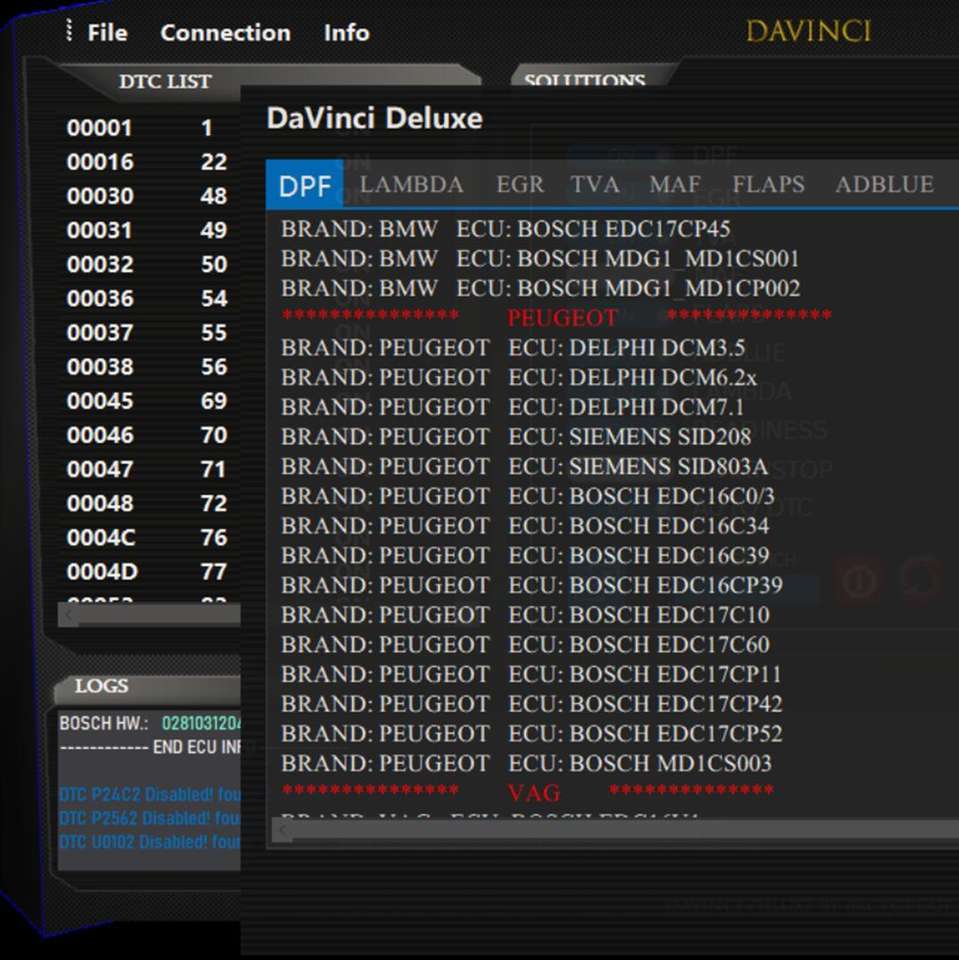Click left arrow of DTC list scrollbar
959x960 pixels.
tap(69, 615)
